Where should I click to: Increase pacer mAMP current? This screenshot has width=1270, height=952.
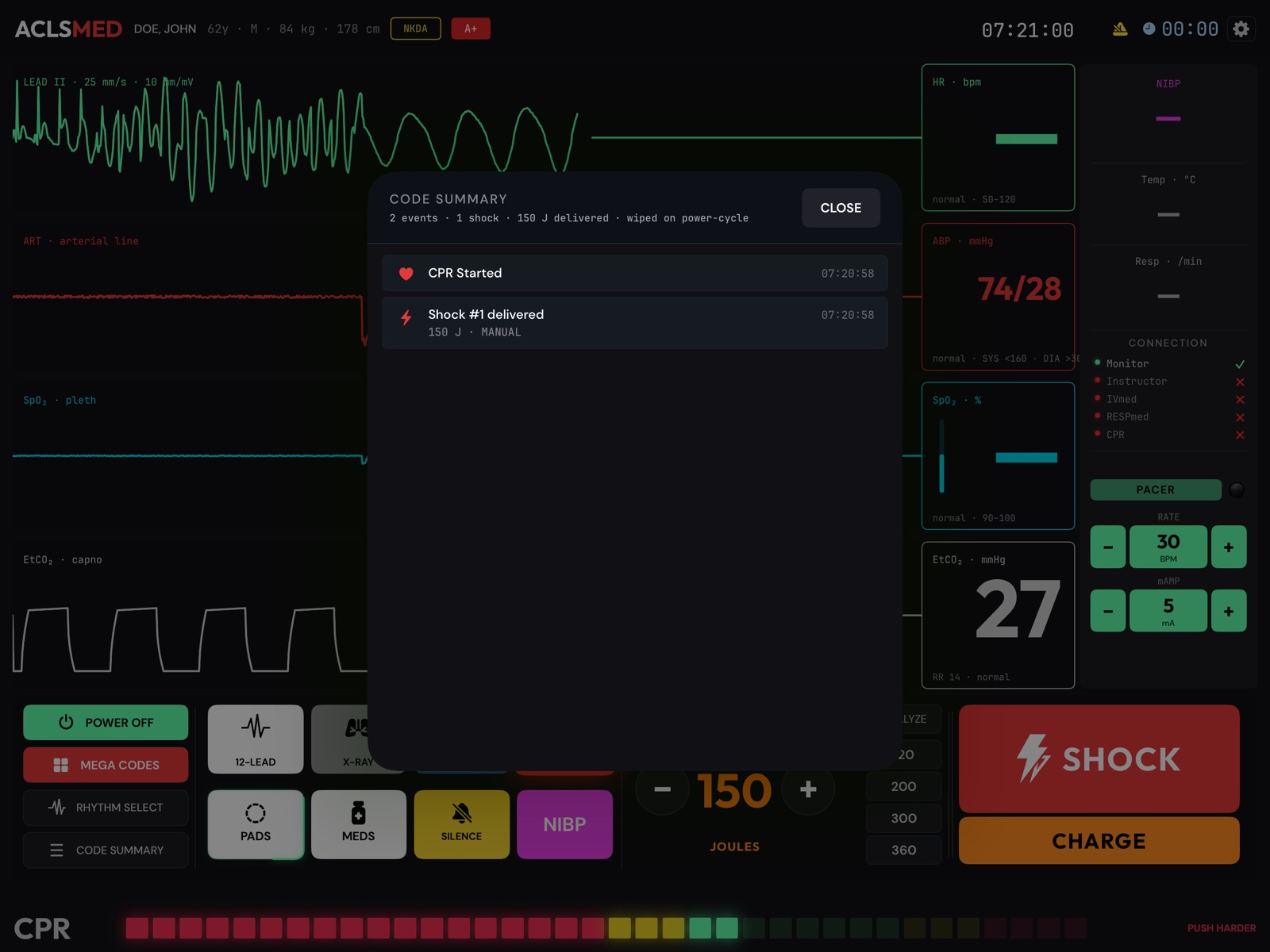[x=1229, y=611]
